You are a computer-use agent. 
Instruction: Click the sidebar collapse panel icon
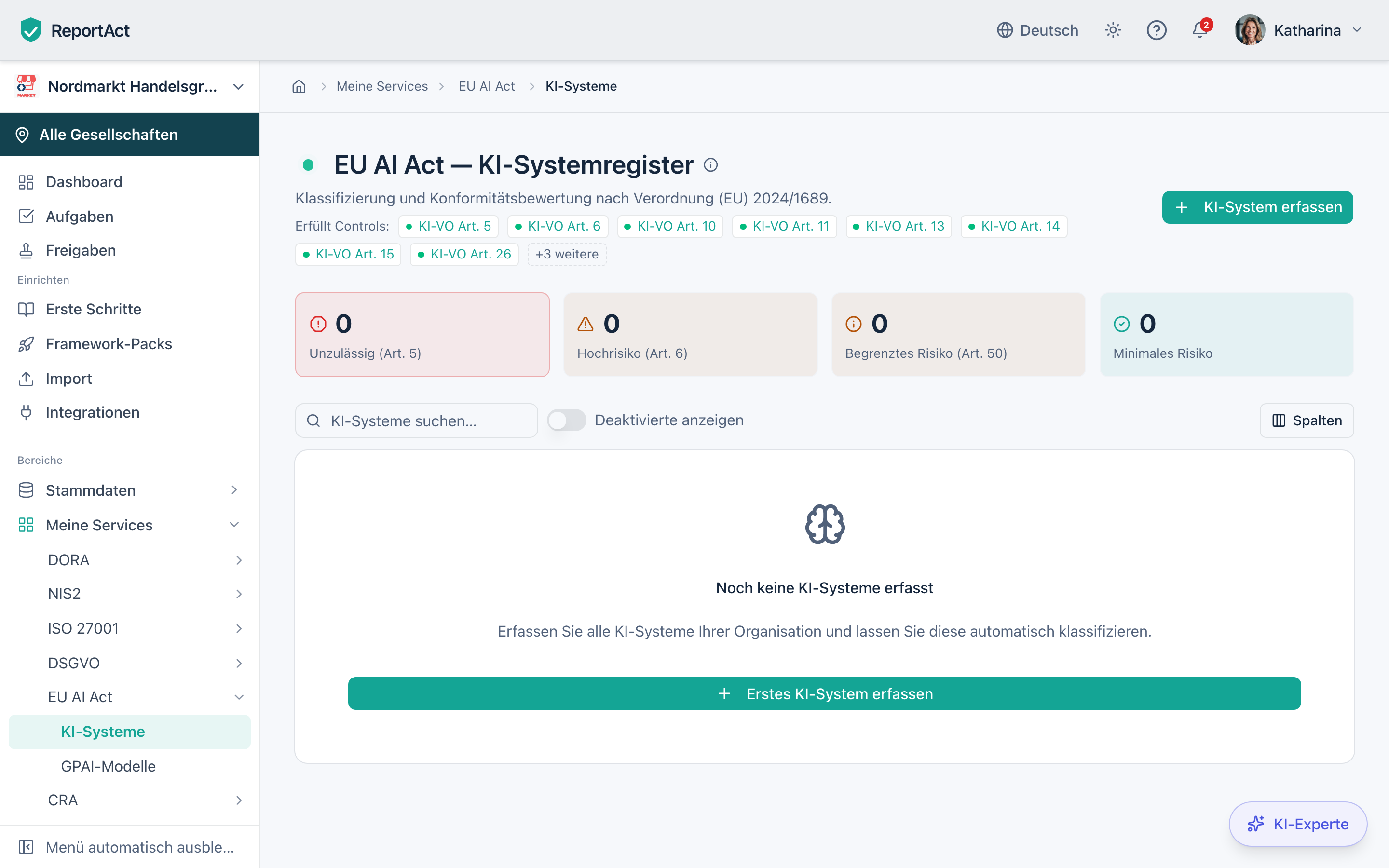coord(26,847)
